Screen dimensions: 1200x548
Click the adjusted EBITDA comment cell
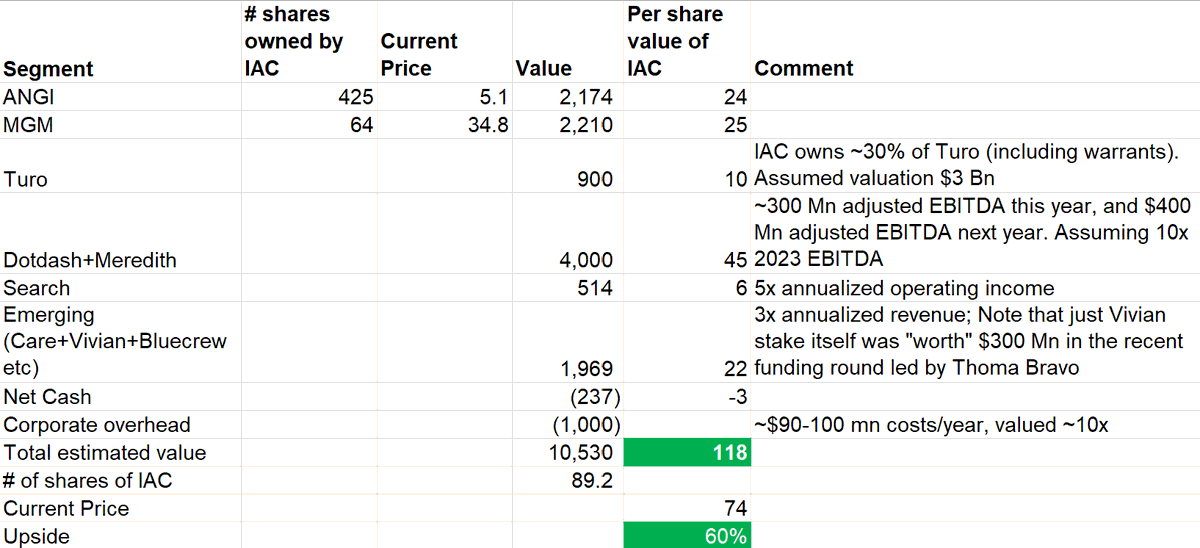[974, 233]
